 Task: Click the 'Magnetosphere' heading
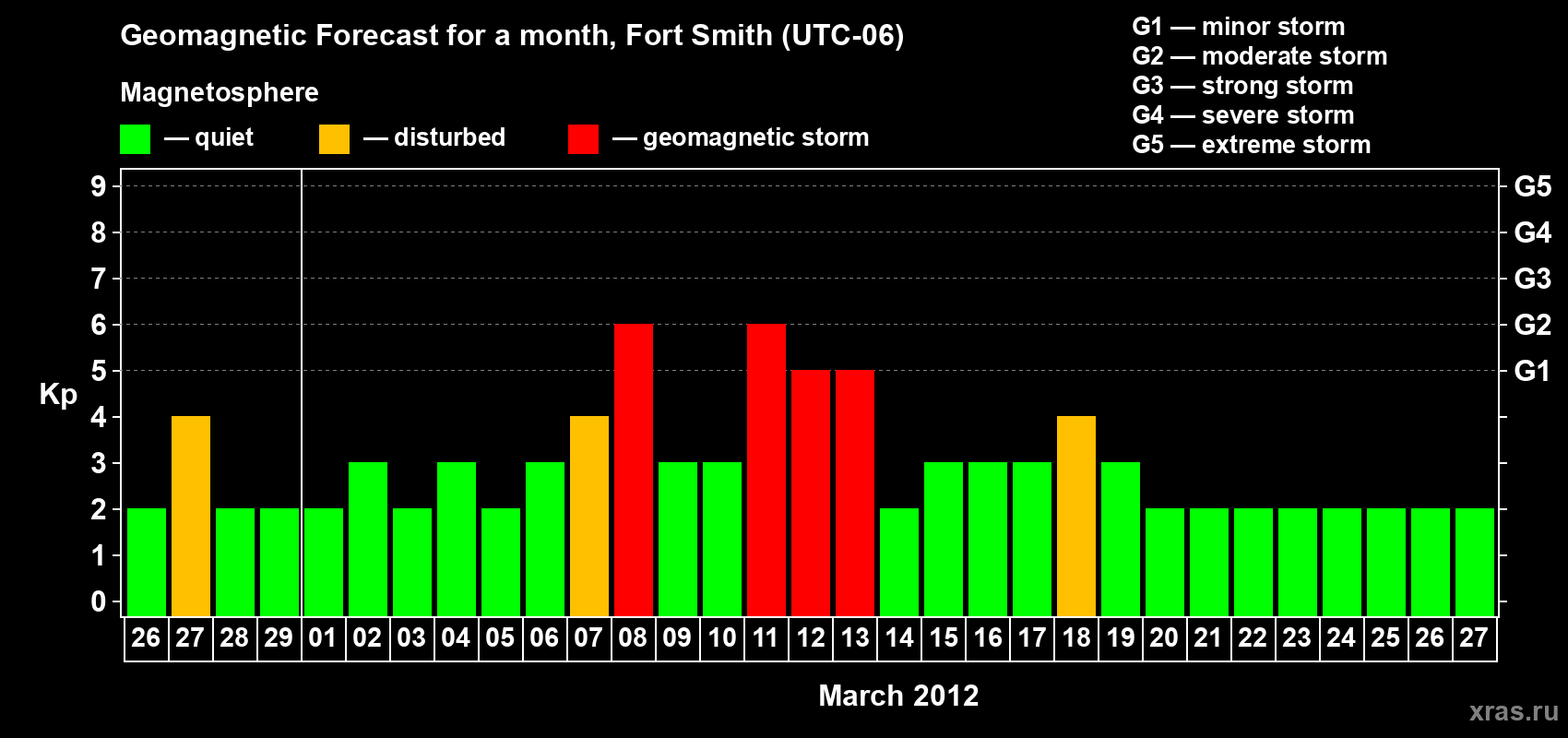tap(220, 93)
